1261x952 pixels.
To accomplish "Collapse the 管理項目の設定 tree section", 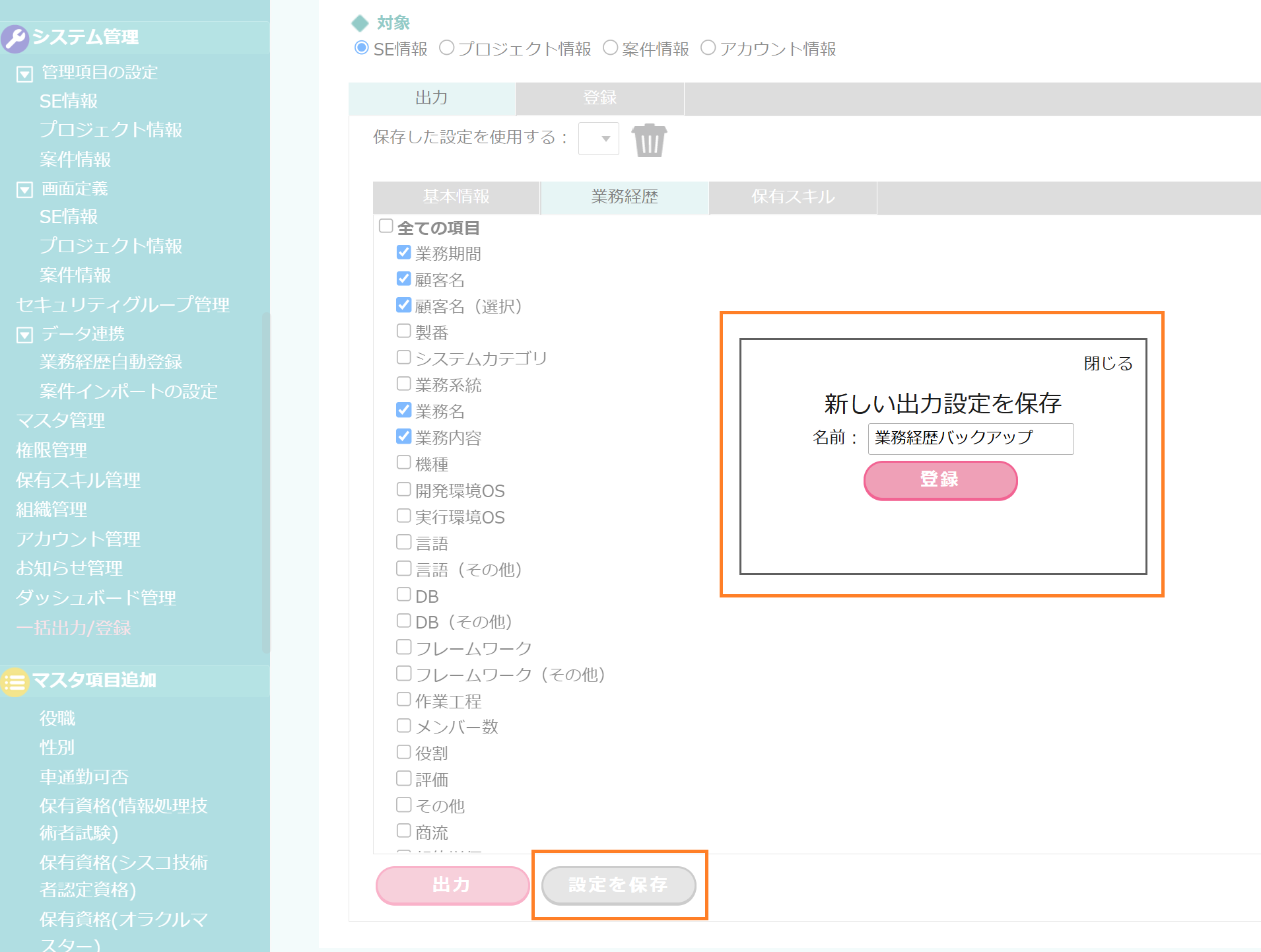I will 24,74.
